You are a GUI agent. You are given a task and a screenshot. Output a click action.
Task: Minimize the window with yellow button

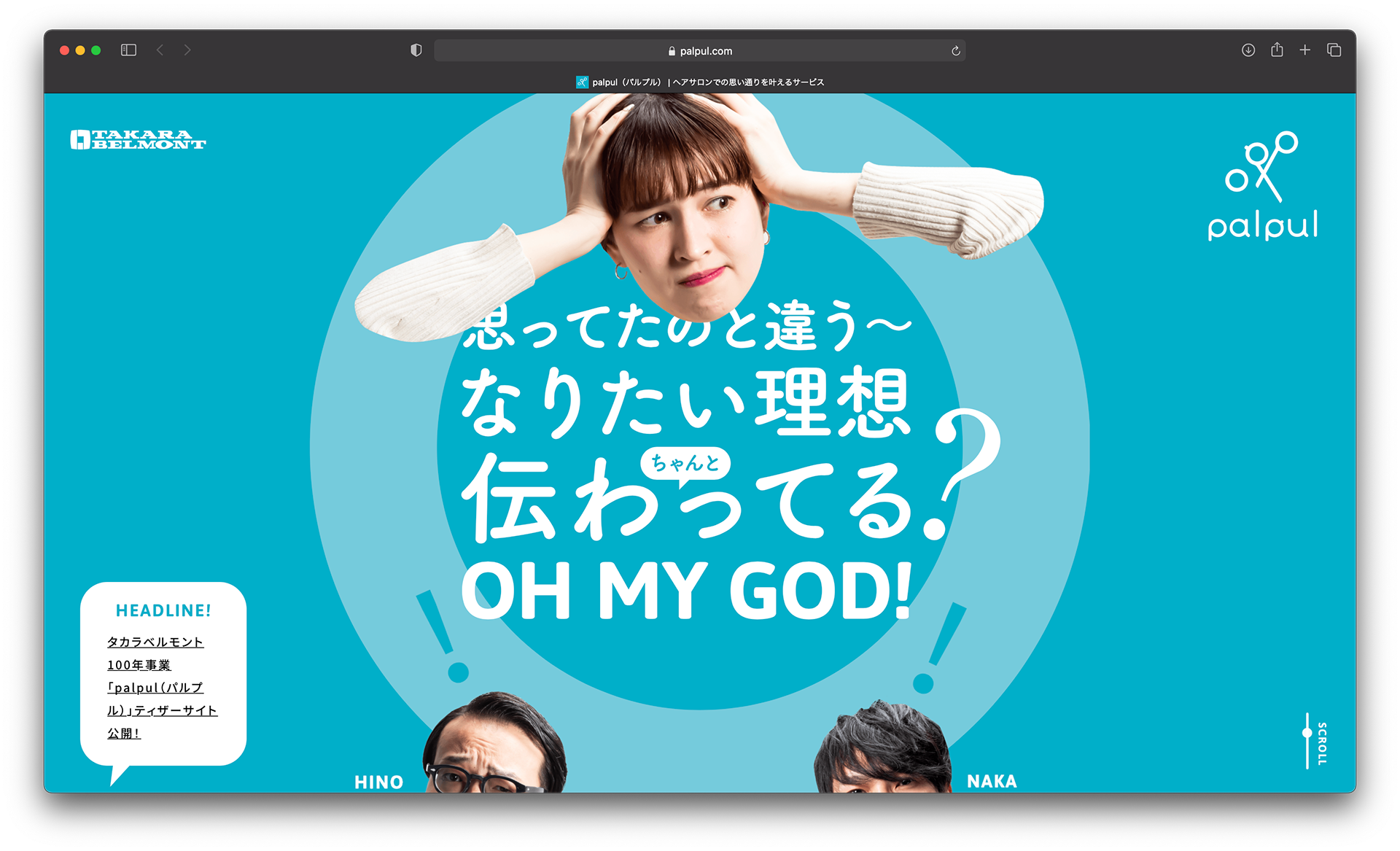80,50
